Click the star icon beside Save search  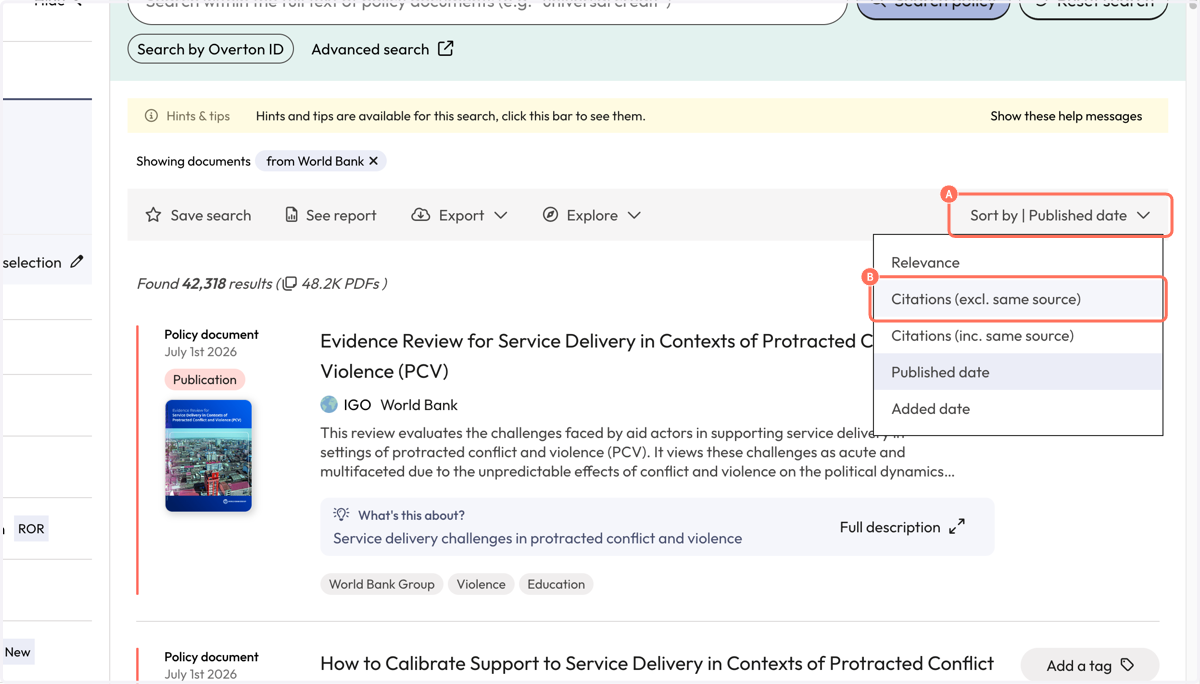(153, 215)
